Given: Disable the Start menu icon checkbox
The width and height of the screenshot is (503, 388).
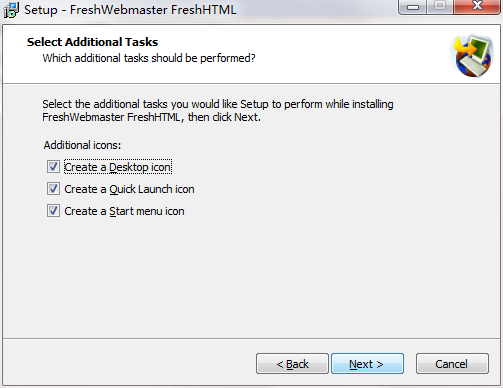Looking at the screenshot, I should coord(53,211).
